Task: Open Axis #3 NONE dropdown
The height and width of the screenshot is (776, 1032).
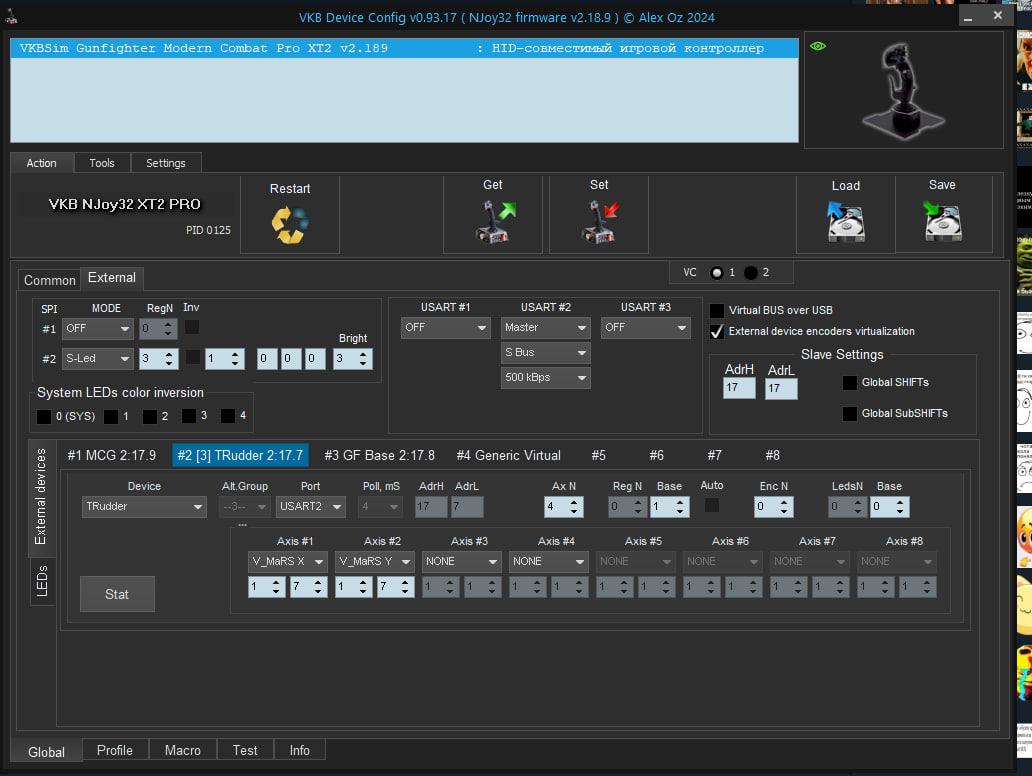Action: click(x=461, y=561)
